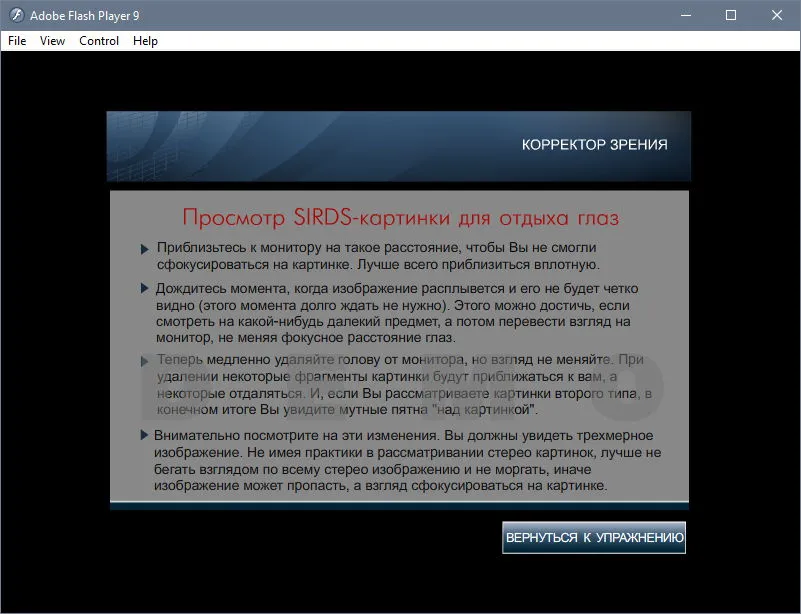Click the first arrow bullet before Приблизьтесь

[x=145, y=249]
